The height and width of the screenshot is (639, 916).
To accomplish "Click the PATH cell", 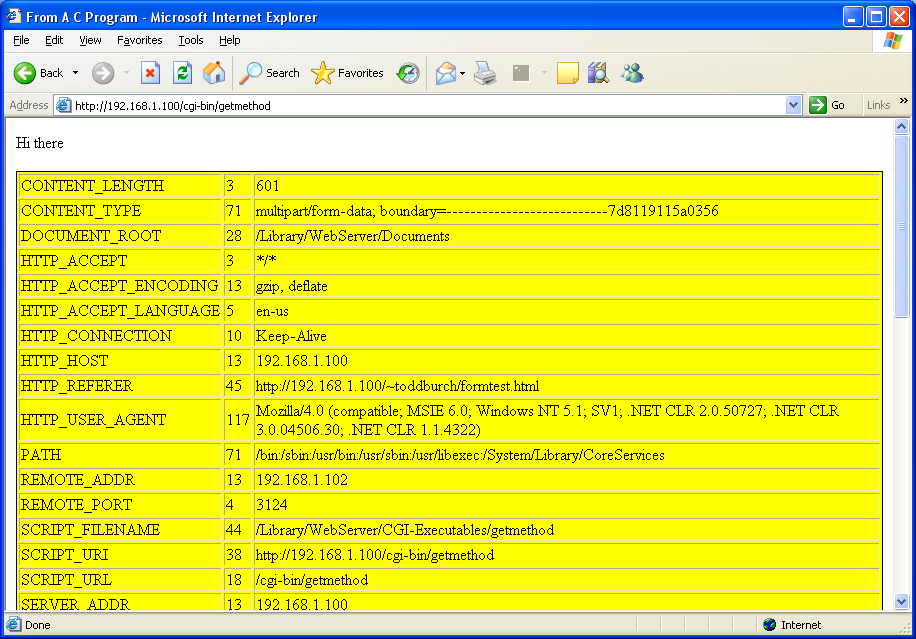I will coord(120,454).
